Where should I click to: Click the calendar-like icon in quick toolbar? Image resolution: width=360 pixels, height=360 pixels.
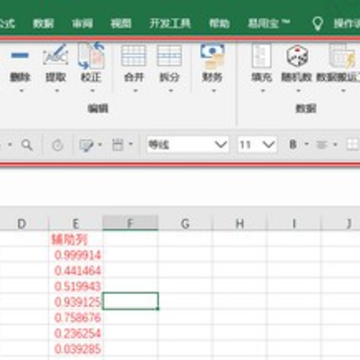coord(118,145)
